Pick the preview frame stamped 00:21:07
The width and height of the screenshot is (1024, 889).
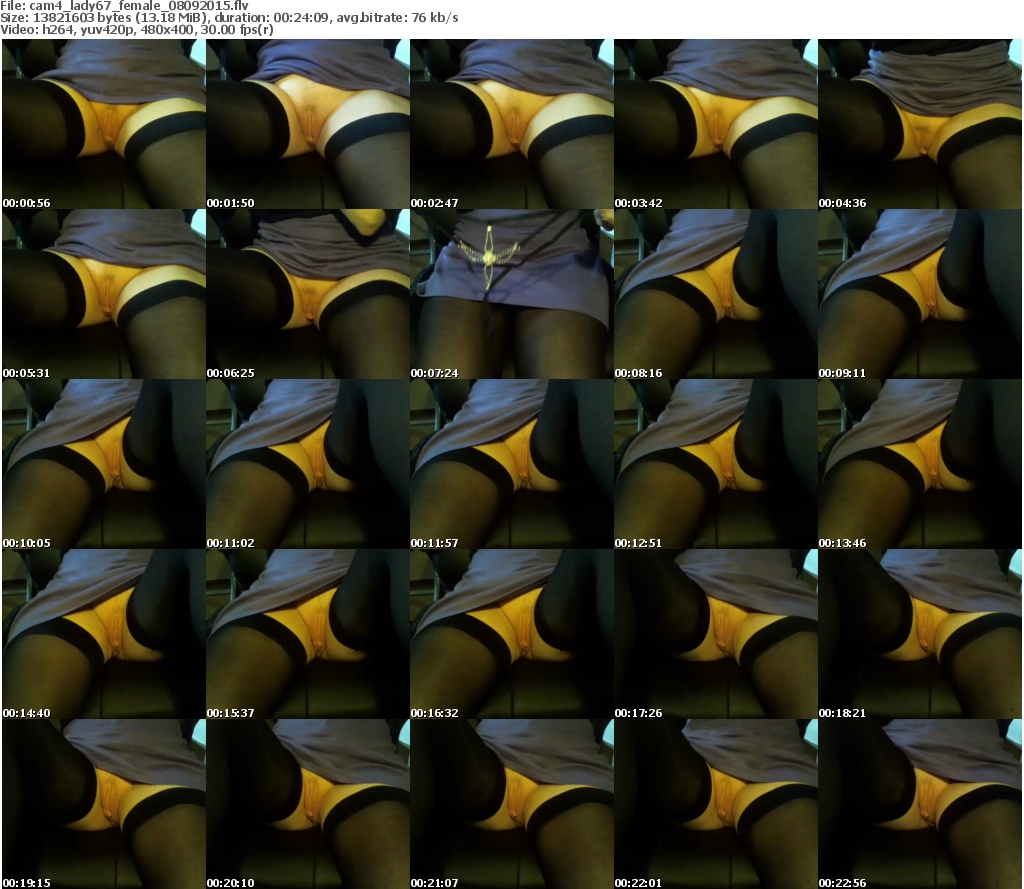[512, 804]
